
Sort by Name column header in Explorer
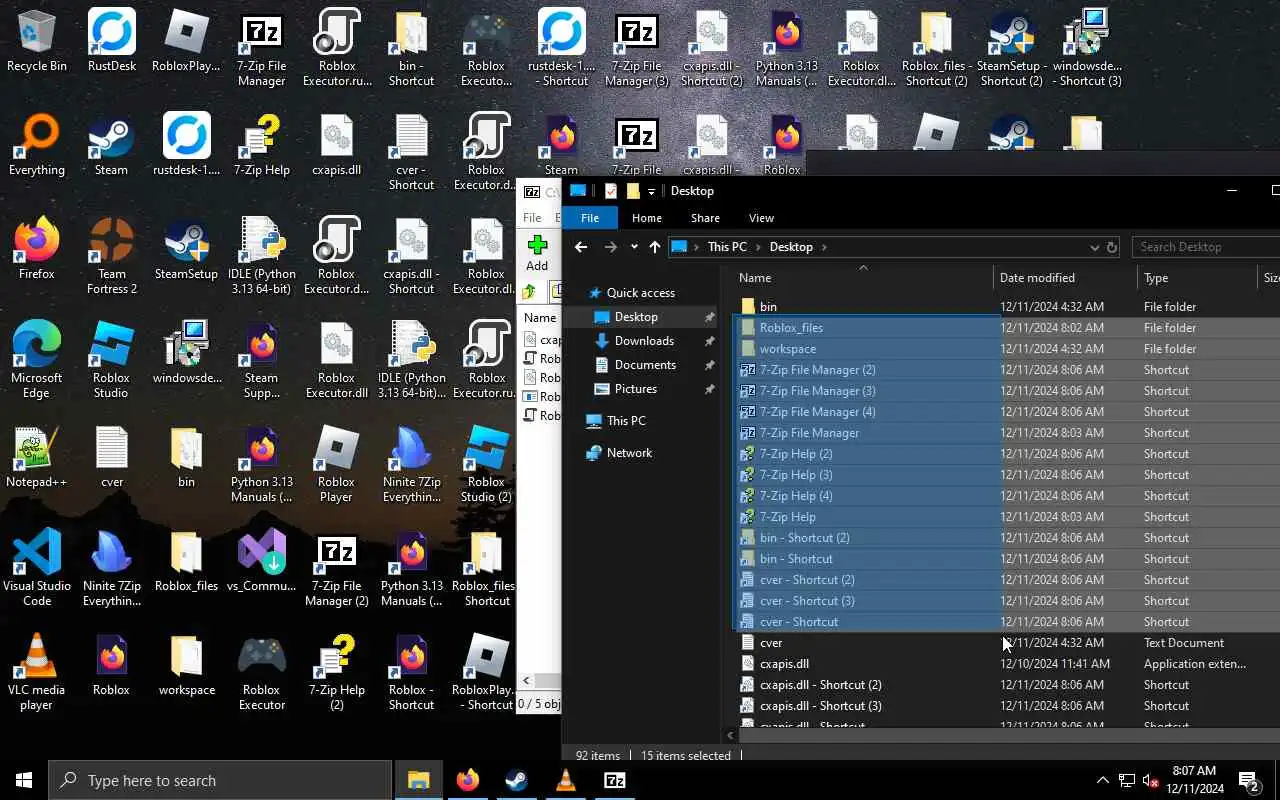click(863, 278)
